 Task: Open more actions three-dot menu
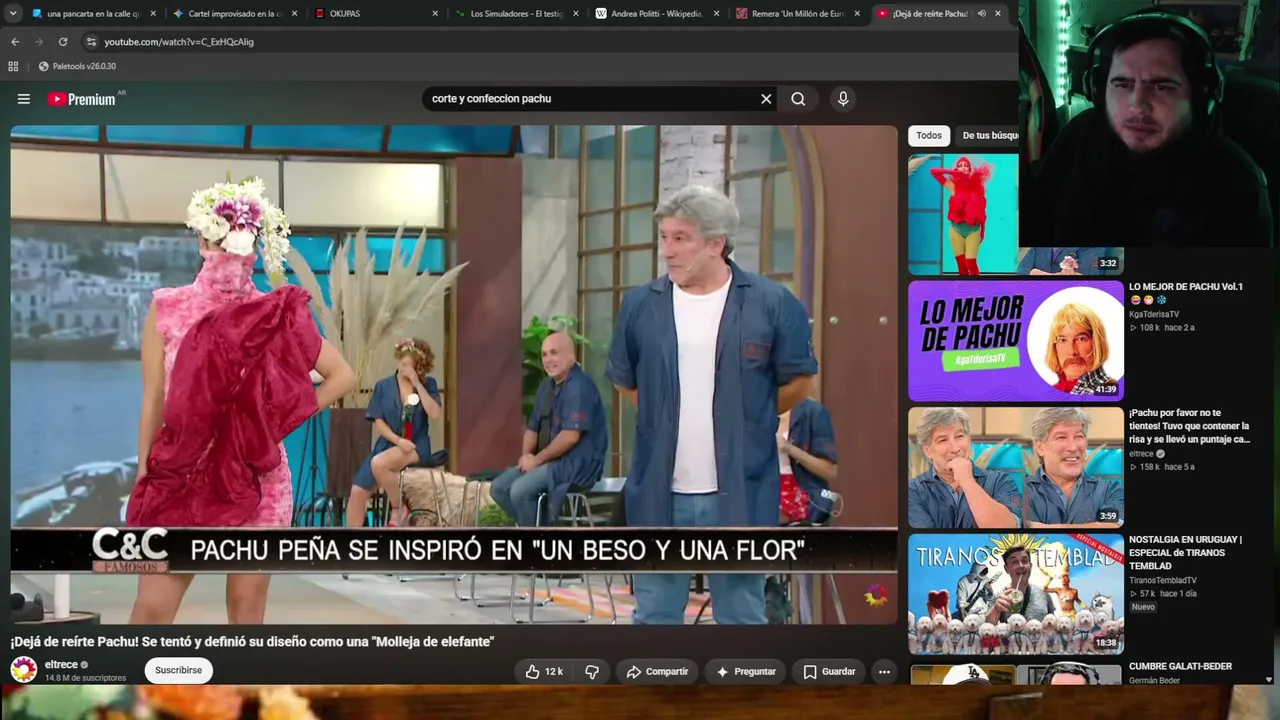tap(884, 672)
